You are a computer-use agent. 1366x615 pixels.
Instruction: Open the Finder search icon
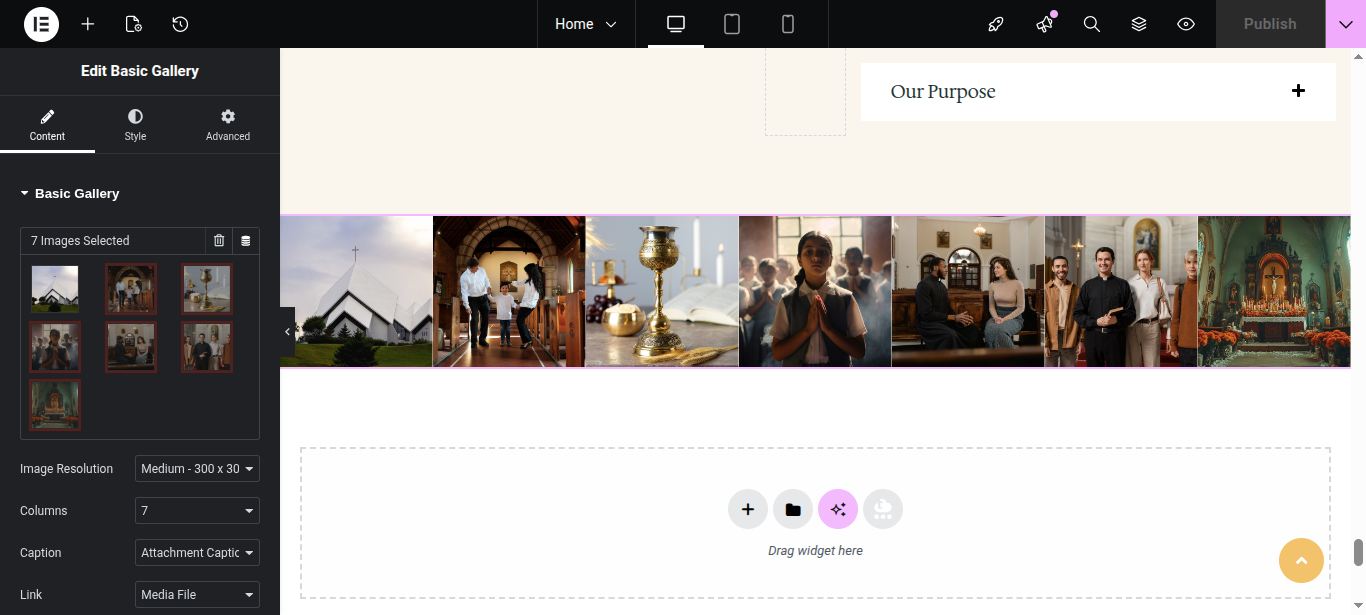pos(1092,24)
